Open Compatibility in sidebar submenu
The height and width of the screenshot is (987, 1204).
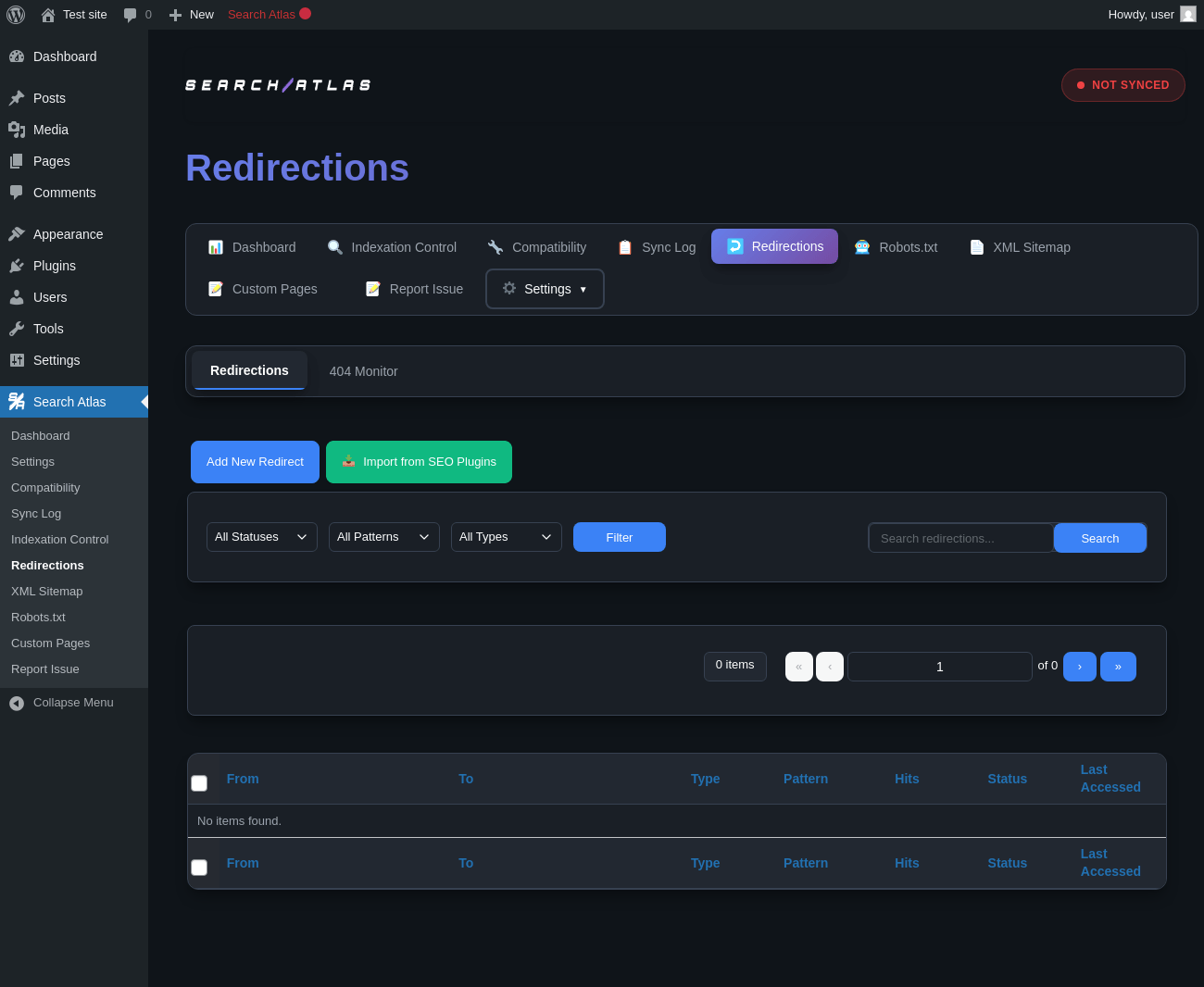tap(45, 488)
